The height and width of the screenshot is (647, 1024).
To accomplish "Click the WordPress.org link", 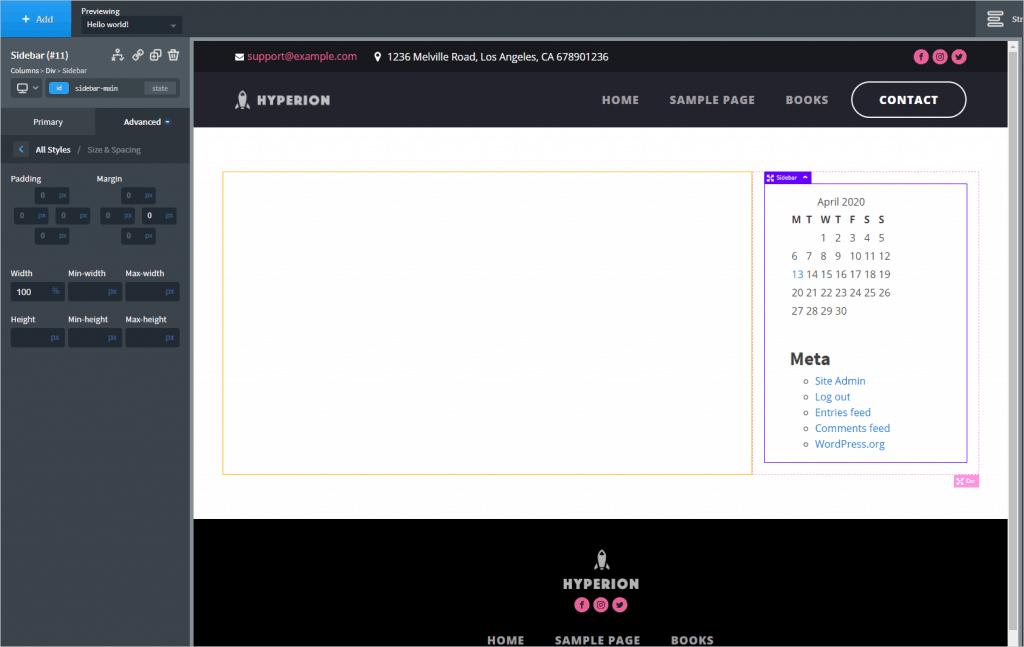I will pos(850,444).
